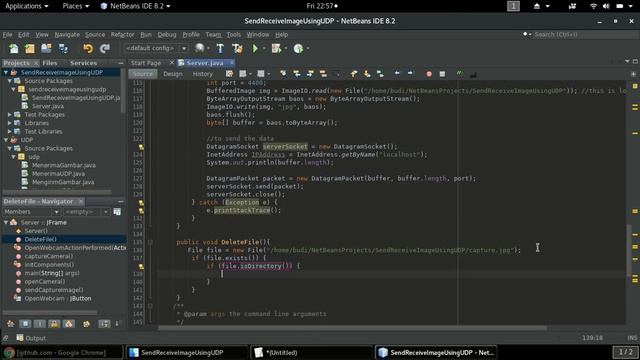Collapse the UDP project node
The height and width of the screenshot is (360, 640).
coord(6,140)
